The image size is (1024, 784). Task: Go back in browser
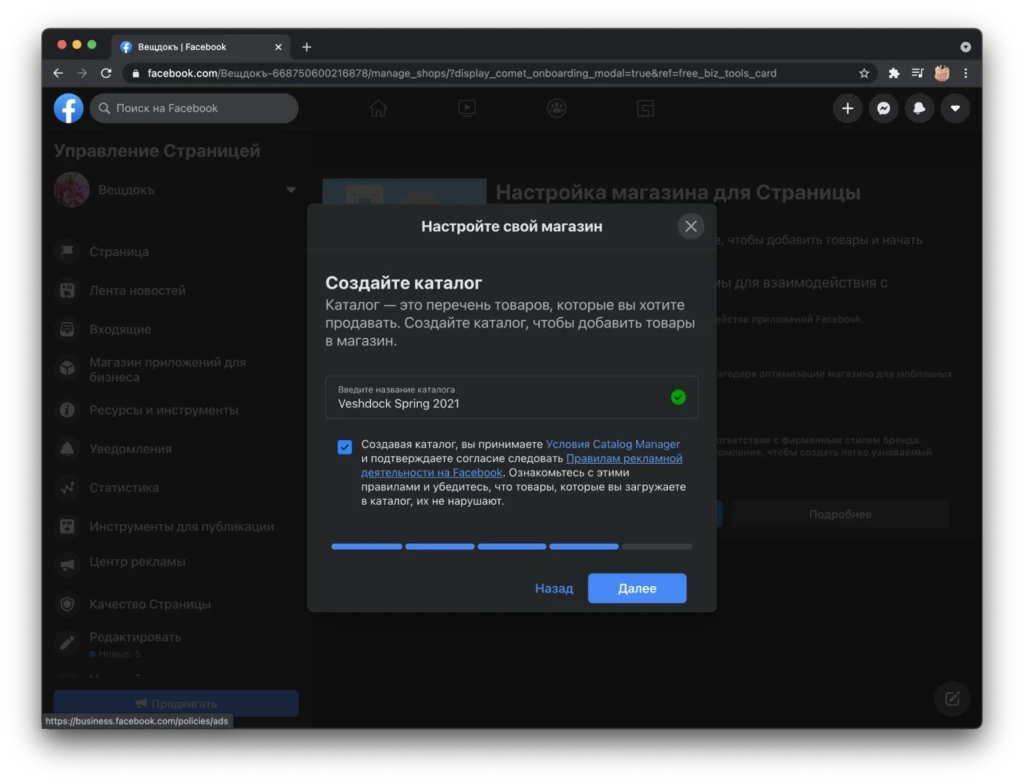click(58, 73)
